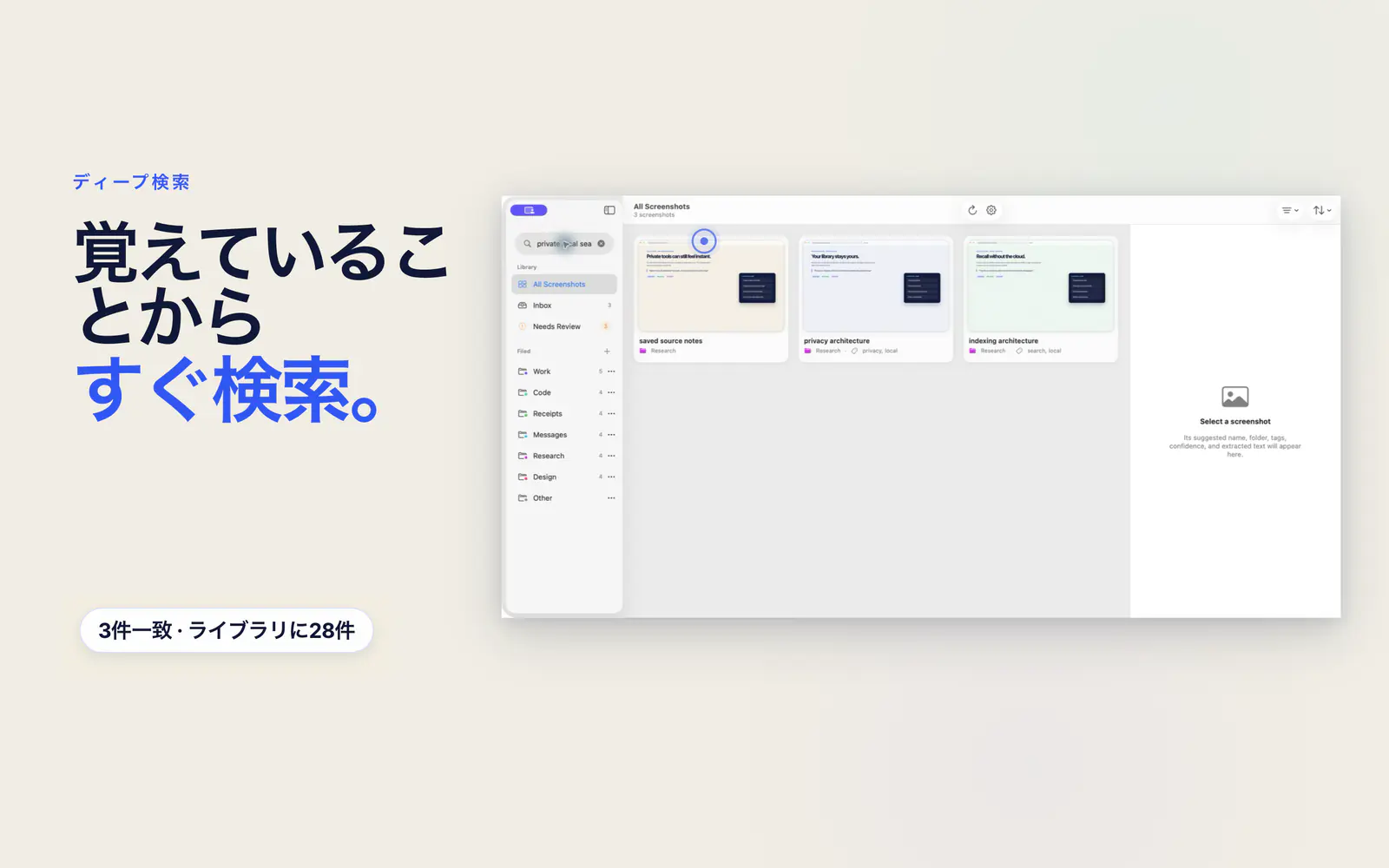Click the Research folder tag under 'privacy architecture'

tap(823, 351)
